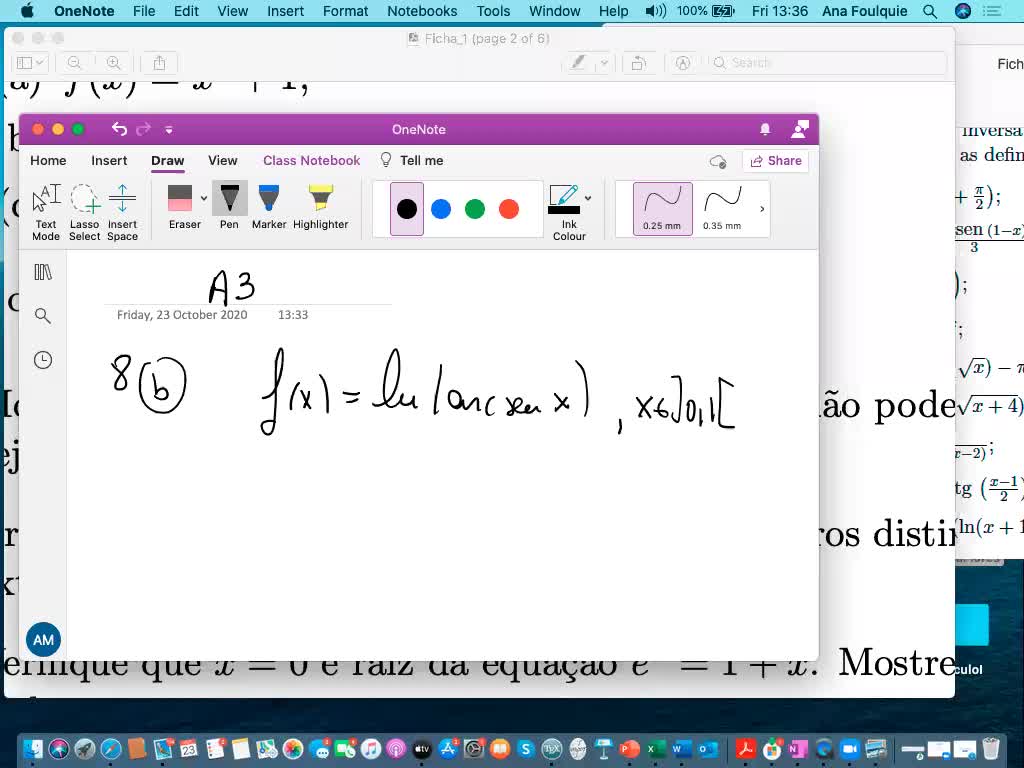Click the Tell me search box
Image resolution: width=1024 pixels, height=768 pixels.
[412, 161]
